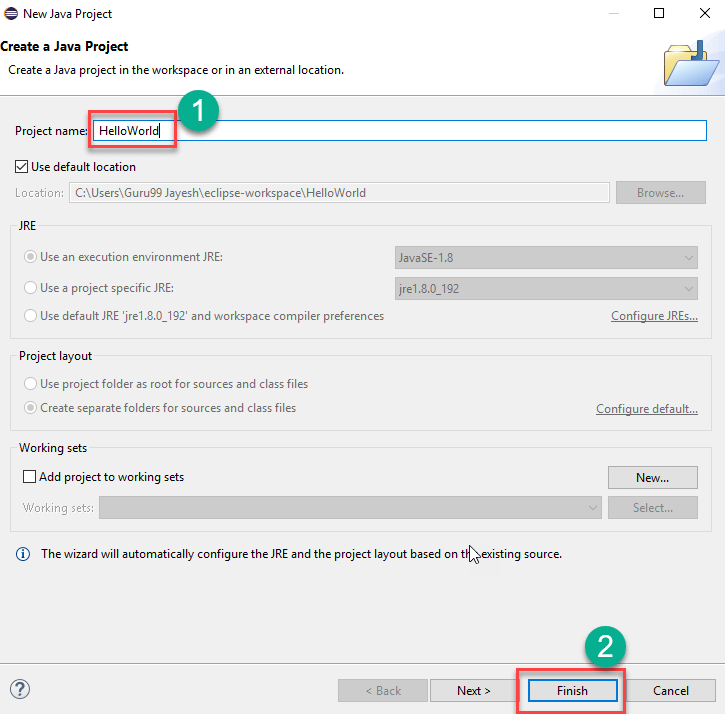725x714 pixels.
Task: Click the help question mark icon
Action: pyautogui.click(x=20, y=689)
